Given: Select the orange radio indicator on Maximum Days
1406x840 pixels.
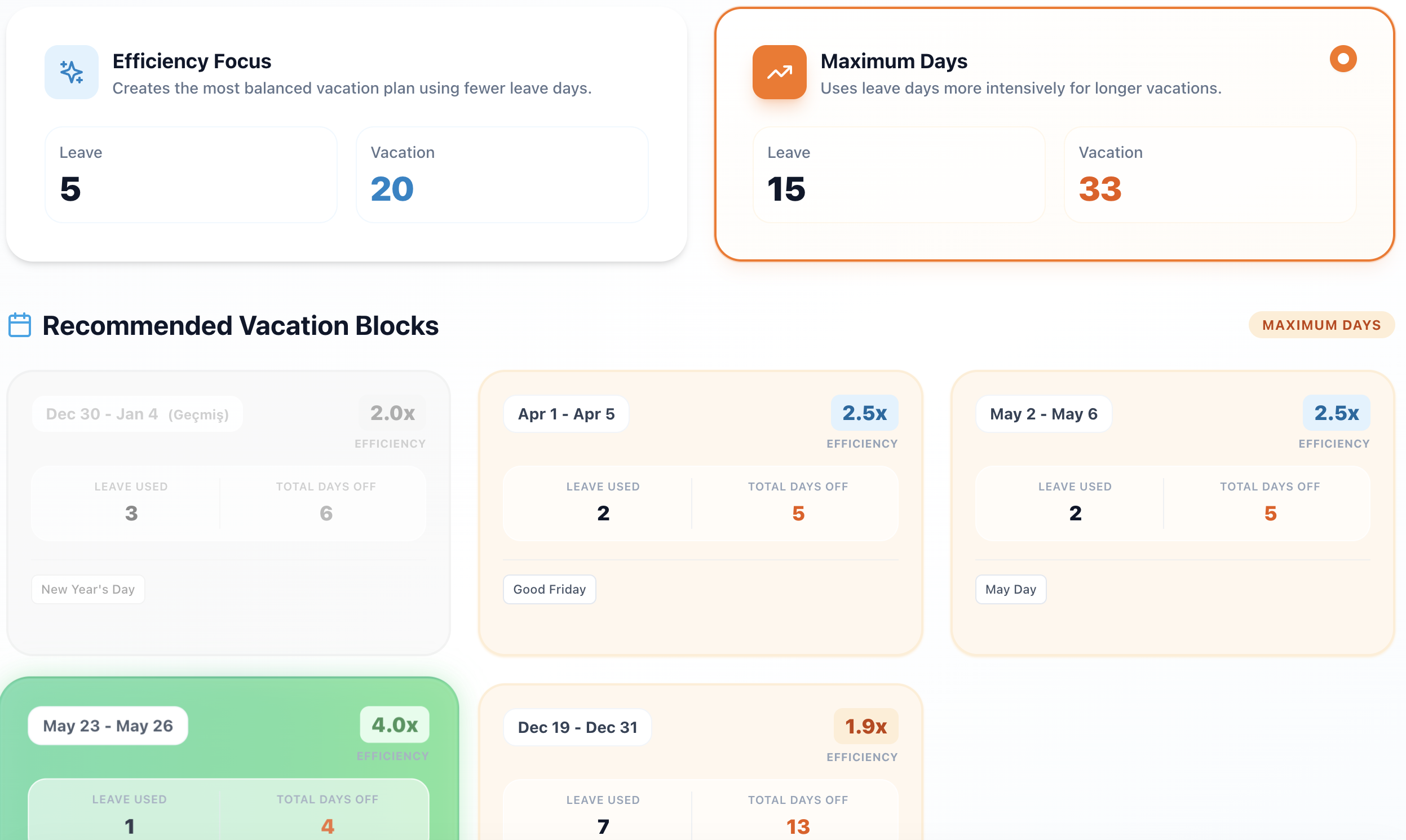Looking at the screenshot, I should (x=1343, y=58).
